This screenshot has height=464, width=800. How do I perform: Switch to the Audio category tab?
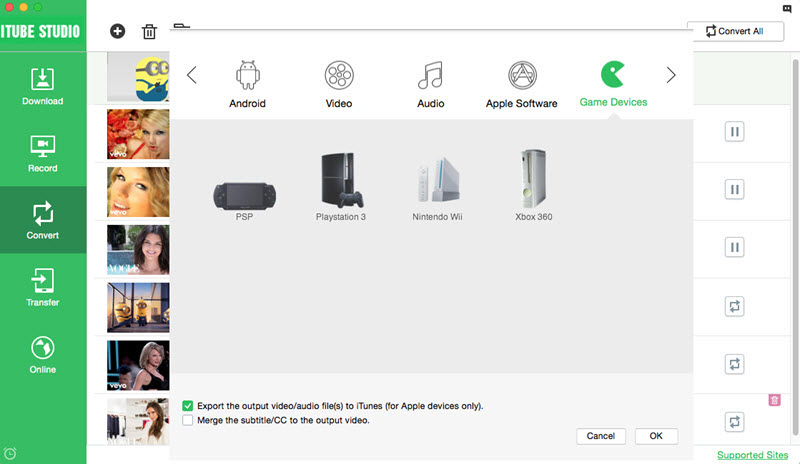pyautogui.click(x=431, y=84)
